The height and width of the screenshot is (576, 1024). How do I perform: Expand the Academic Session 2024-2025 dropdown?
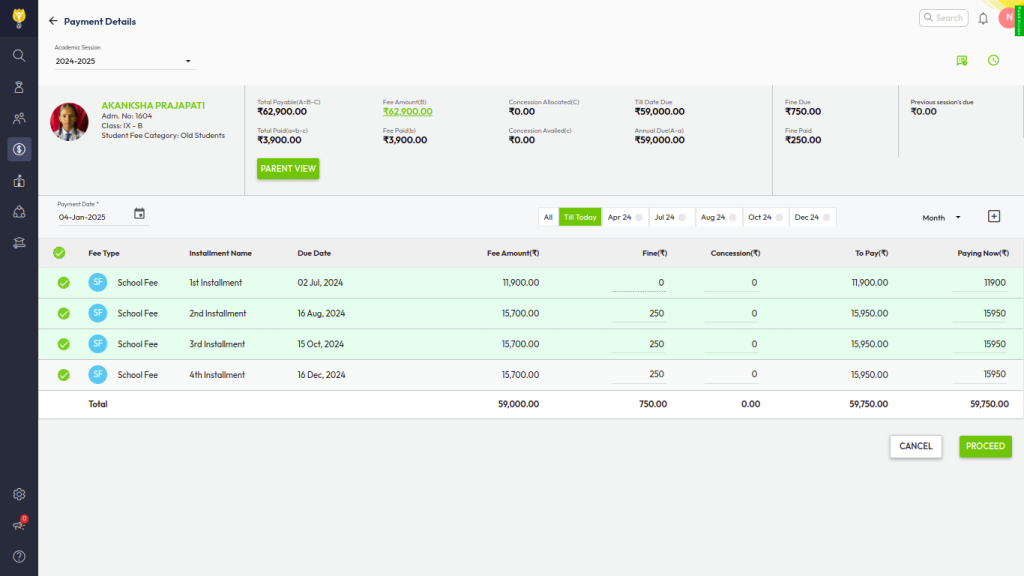coord(124,62)
